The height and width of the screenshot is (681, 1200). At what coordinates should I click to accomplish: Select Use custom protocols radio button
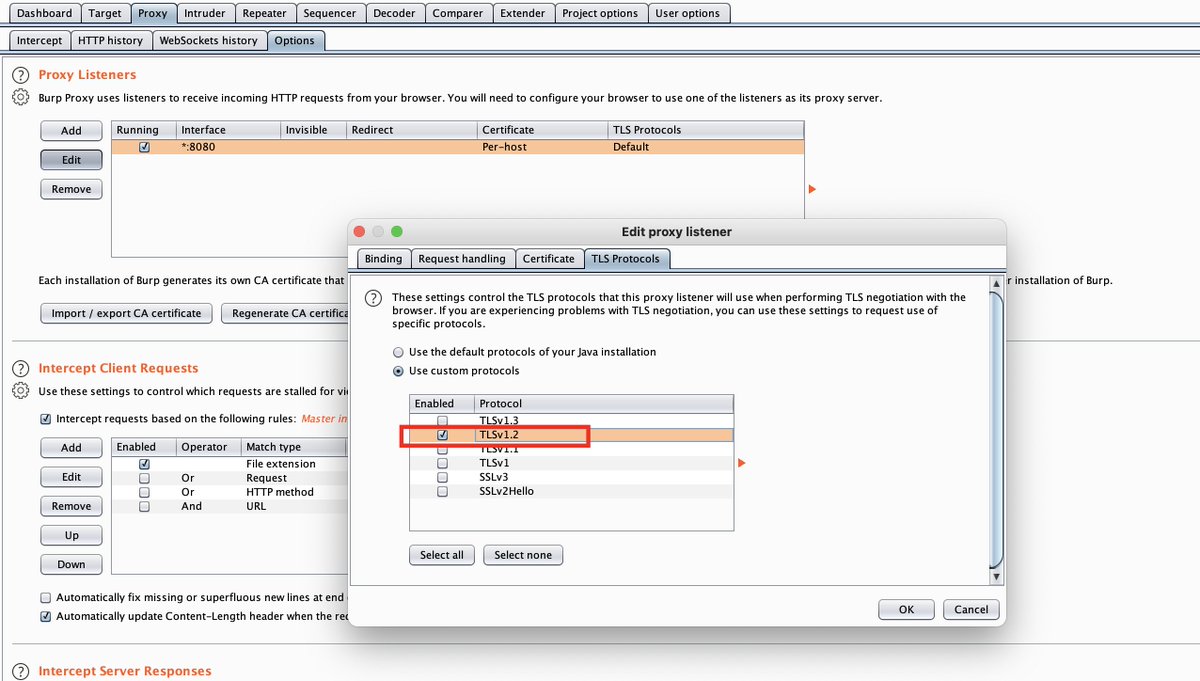399,371
